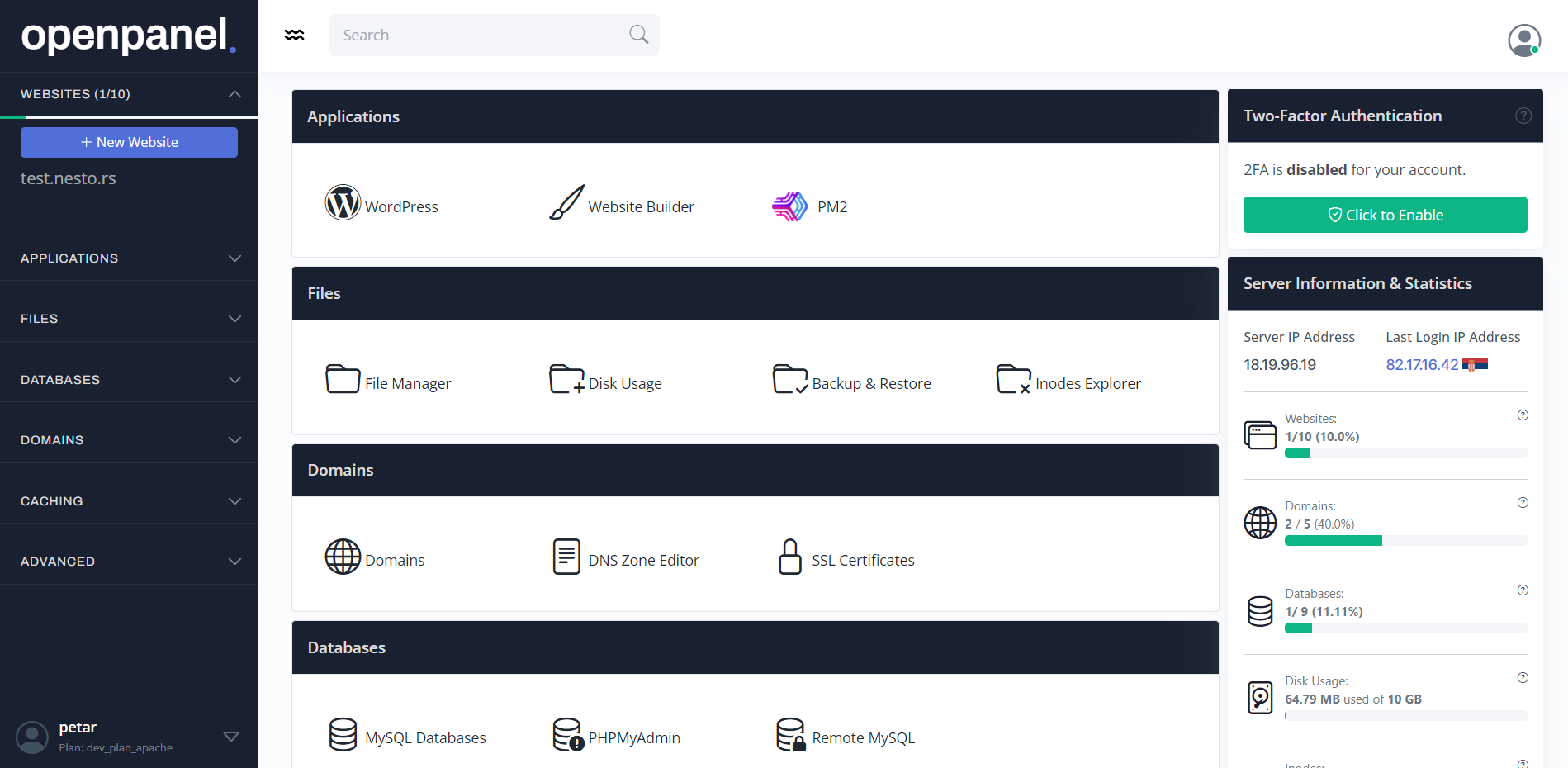Click to Enable two-factor authentication

[x=1385, y=215]
